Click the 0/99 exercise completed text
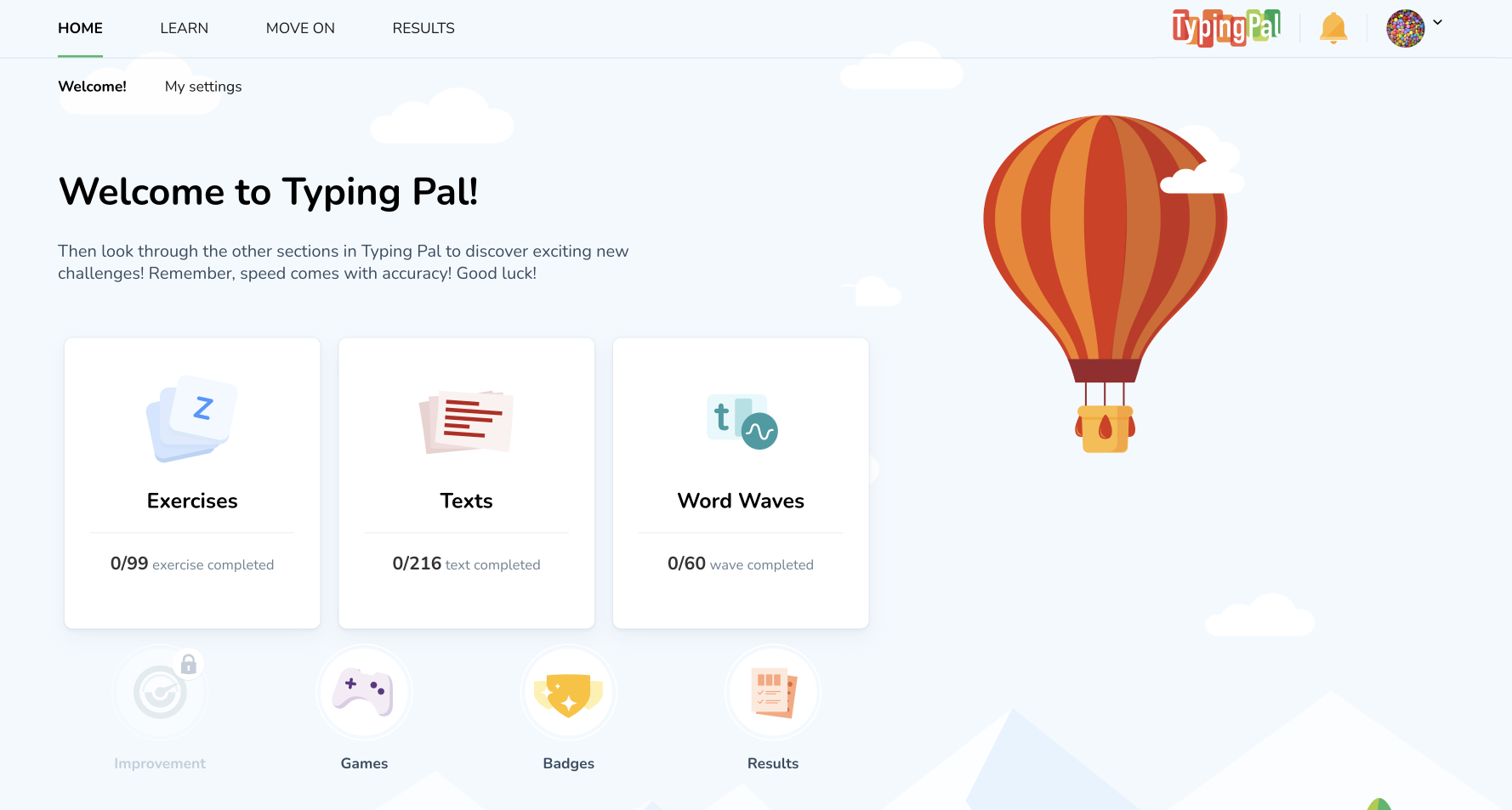Viewport: 1512px width, 810px height. point(192,564)
